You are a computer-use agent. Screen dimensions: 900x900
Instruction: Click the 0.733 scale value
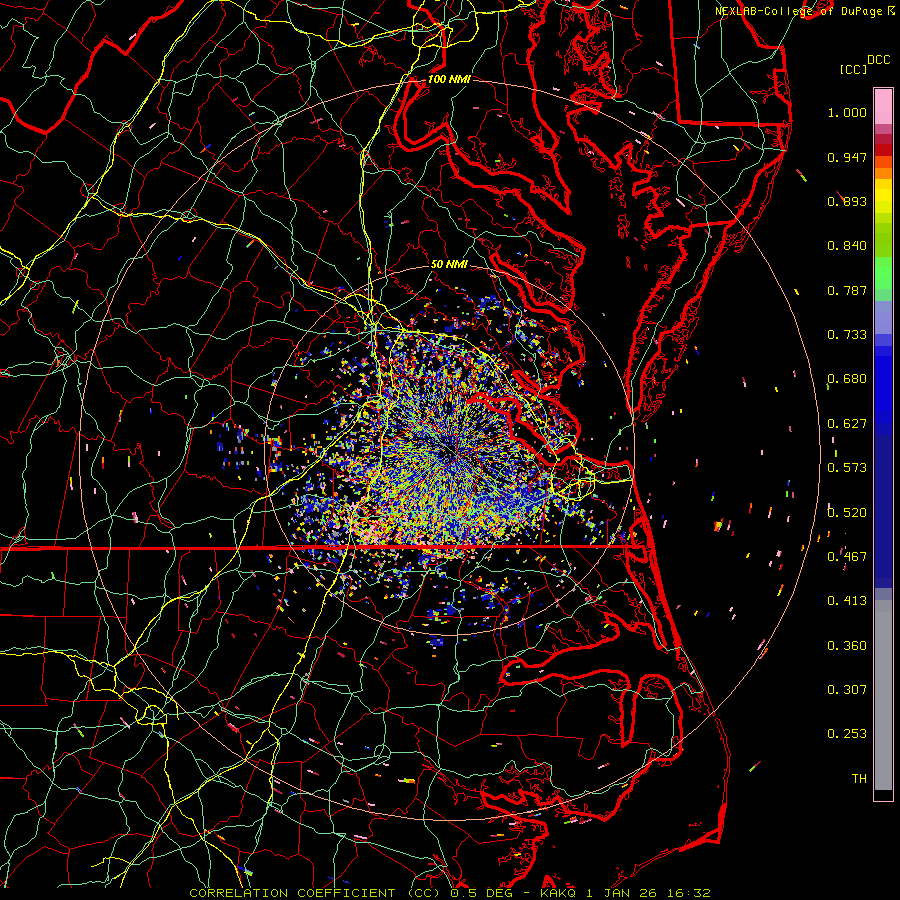[x=847, y=335]
